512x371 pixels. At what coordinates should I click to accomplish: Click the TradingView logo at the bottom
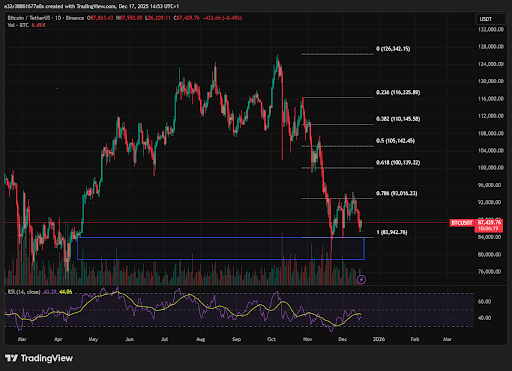39,358
